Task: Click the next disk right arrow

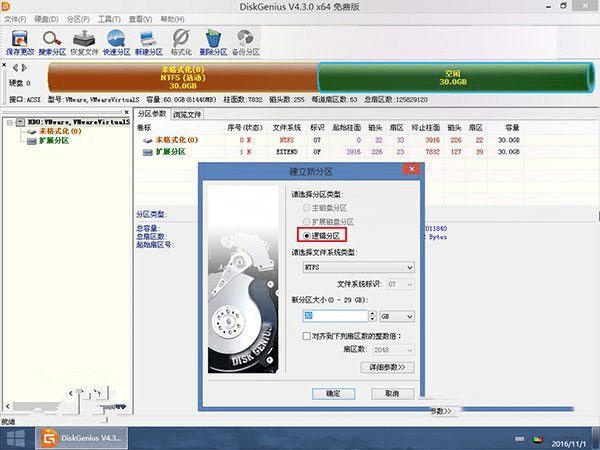Action: (24, 68)
